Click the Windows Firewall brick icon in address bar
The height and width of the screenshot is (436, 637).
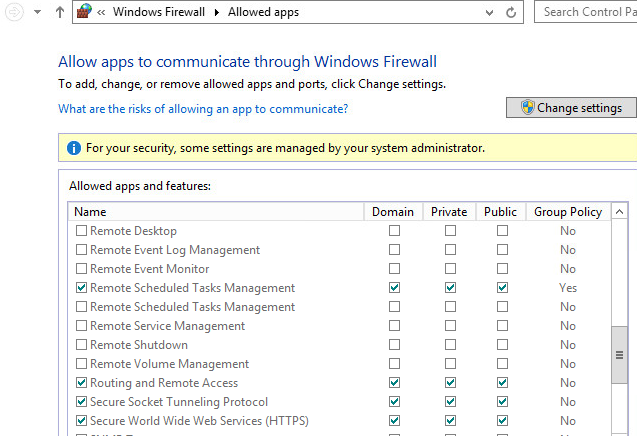tap(84, 11)
